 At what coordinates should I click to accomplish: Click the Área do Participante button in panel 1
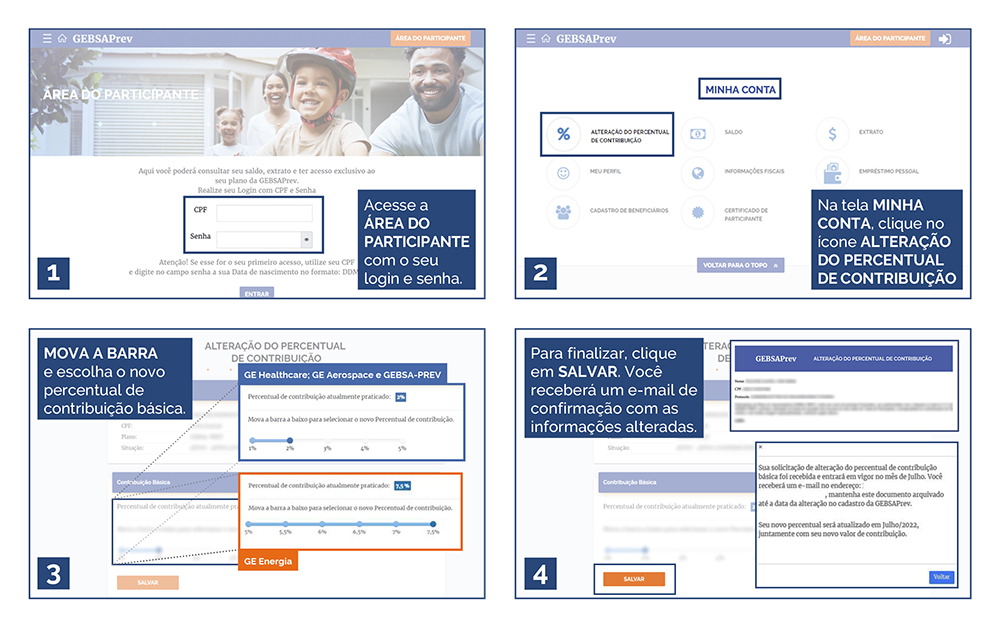430,38
